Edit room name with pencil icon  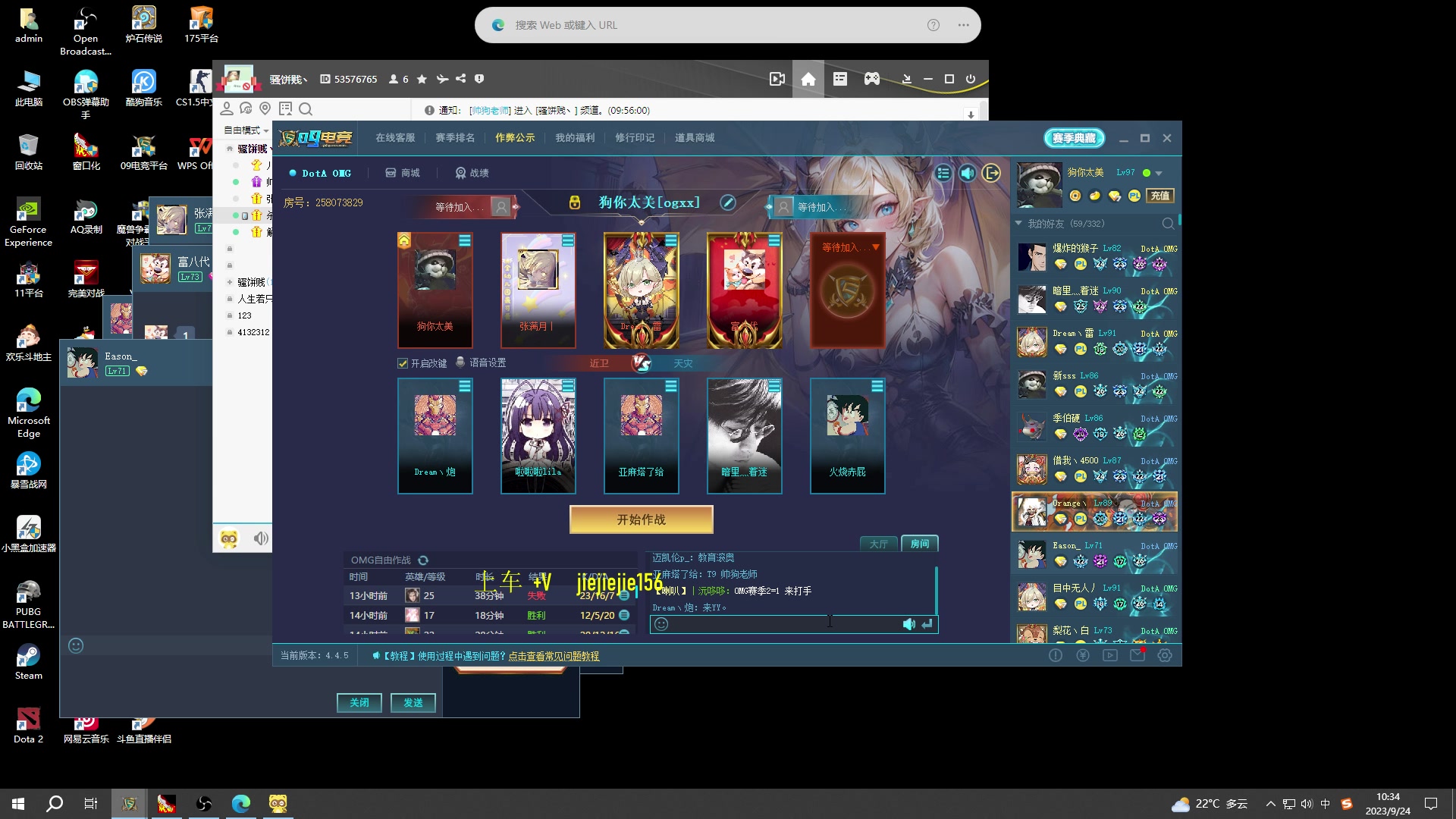point(727,202)
